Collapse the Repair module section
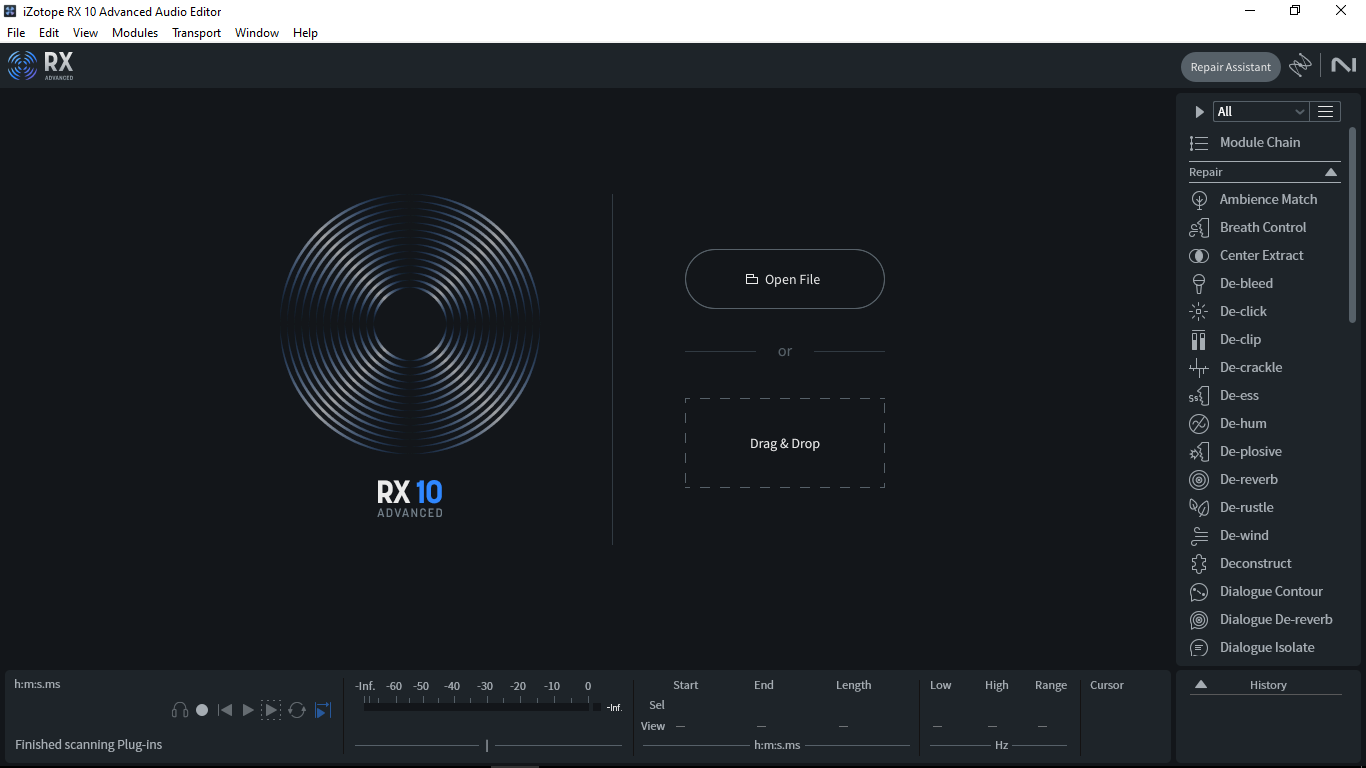This screenshot has height=768, width=1366. (1331, 172)
